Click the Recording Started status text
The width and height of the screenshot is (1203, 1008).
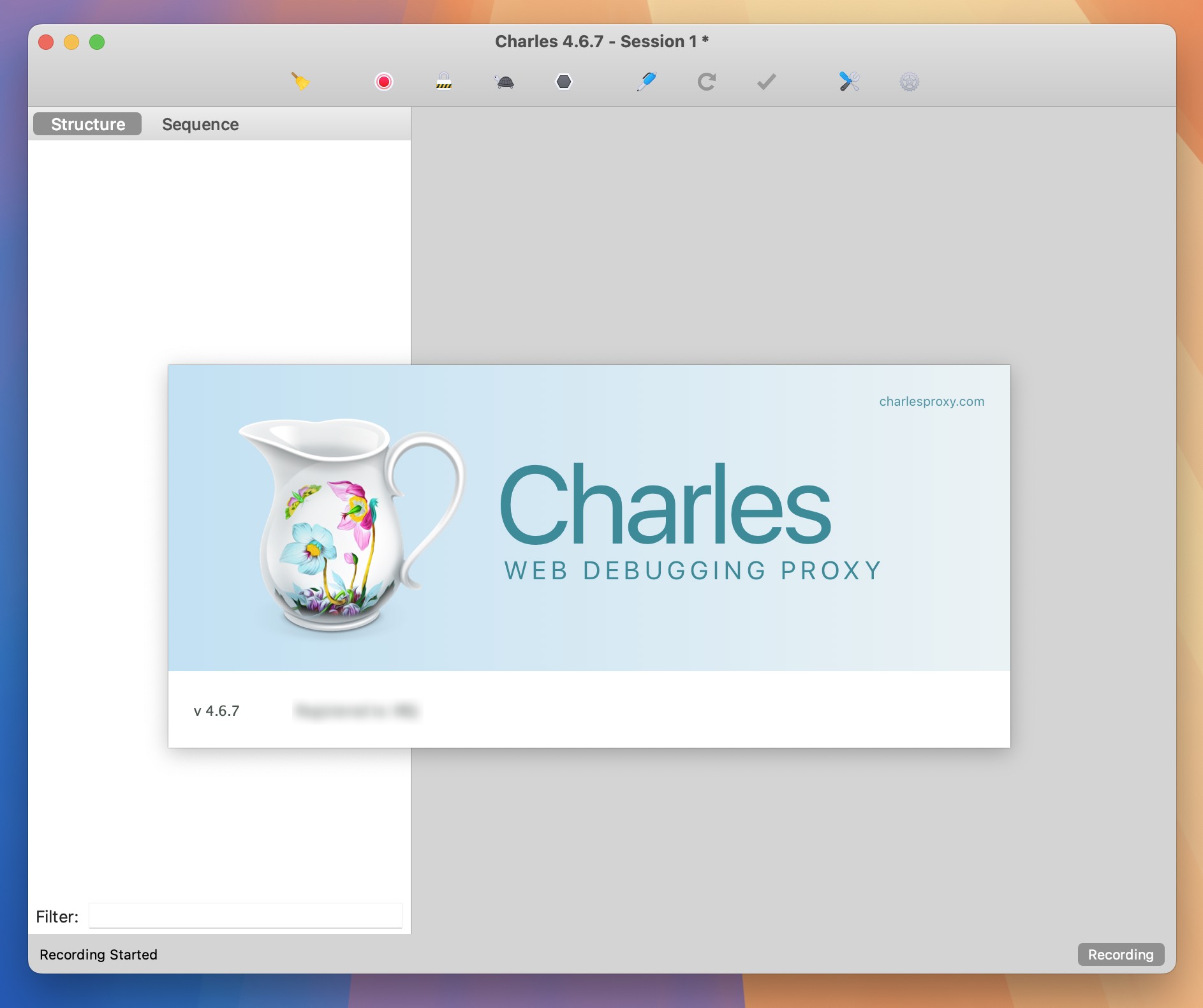point(98,954)
